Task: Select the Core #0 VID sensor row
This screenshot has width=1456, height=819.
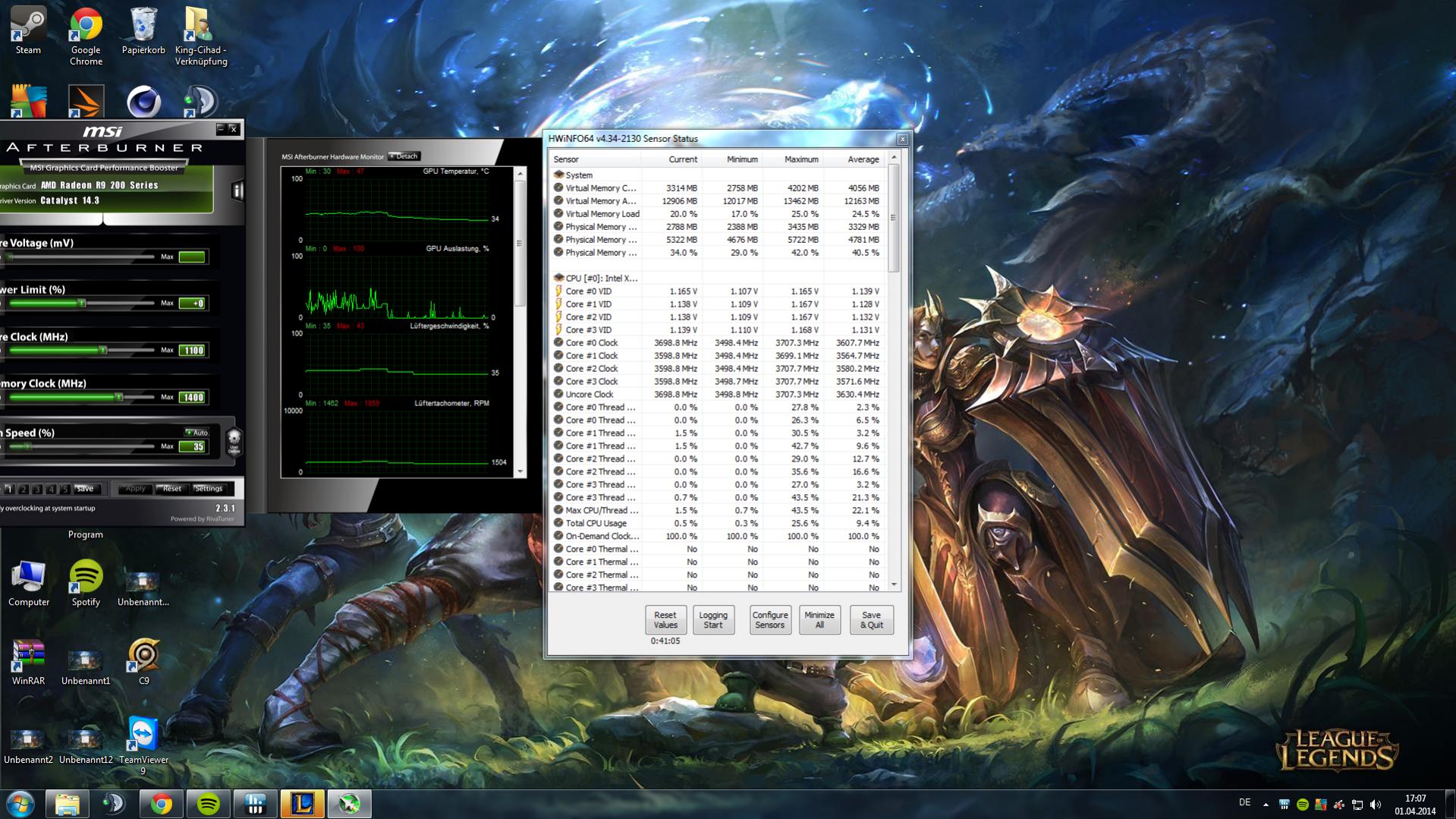Action: click(717, 291)
